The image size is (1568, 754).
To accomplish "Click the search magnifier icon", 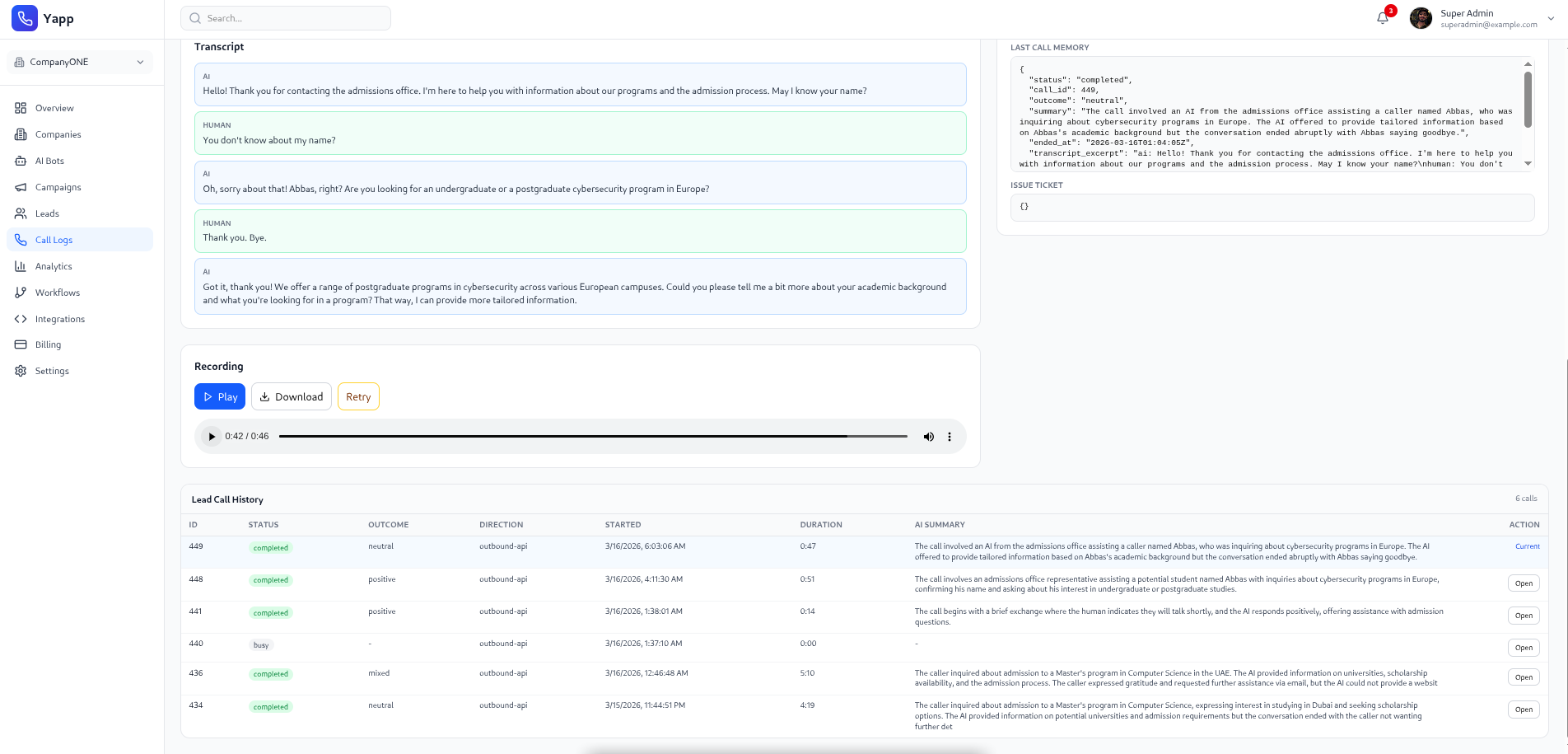I will [x=195, y=18].
